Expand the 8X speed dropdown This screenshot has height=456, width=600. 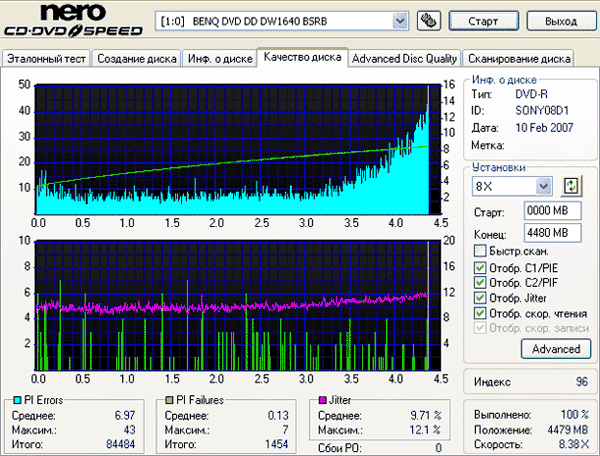[x=543, y=186]
